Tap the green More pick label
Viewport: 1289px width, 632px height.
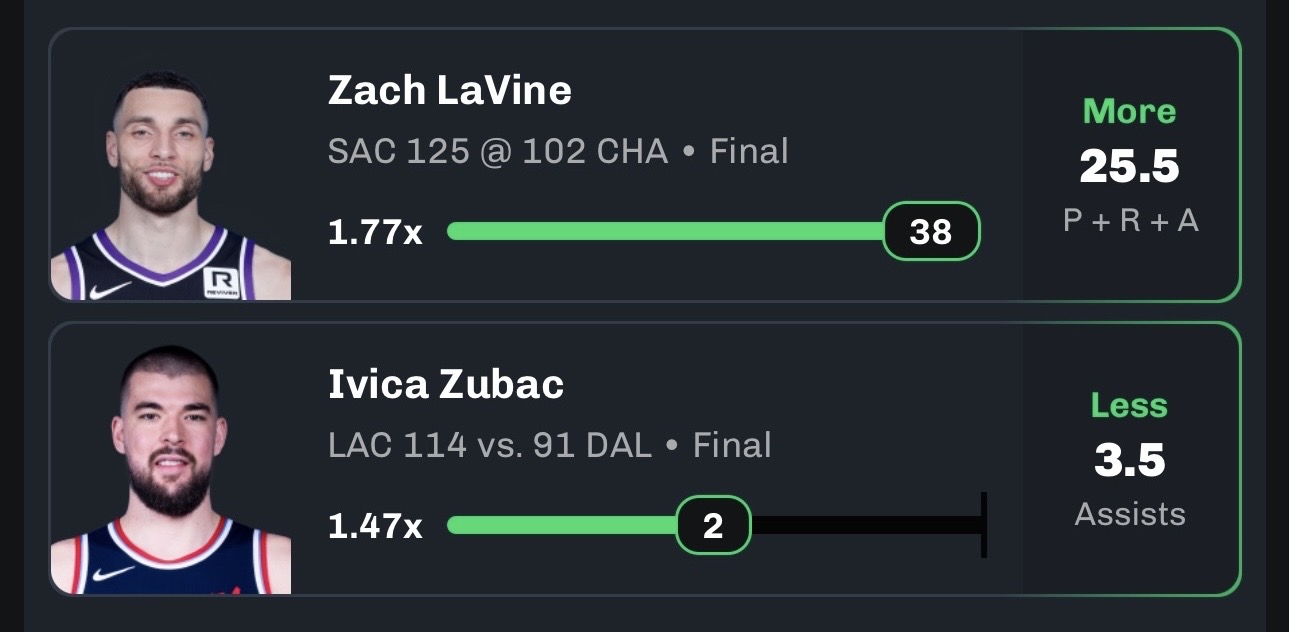click(x=1130, y=112)
